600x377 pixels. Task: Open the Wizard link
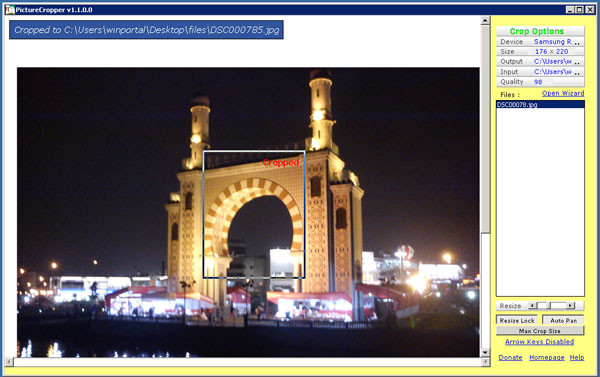tap(563, 93)
